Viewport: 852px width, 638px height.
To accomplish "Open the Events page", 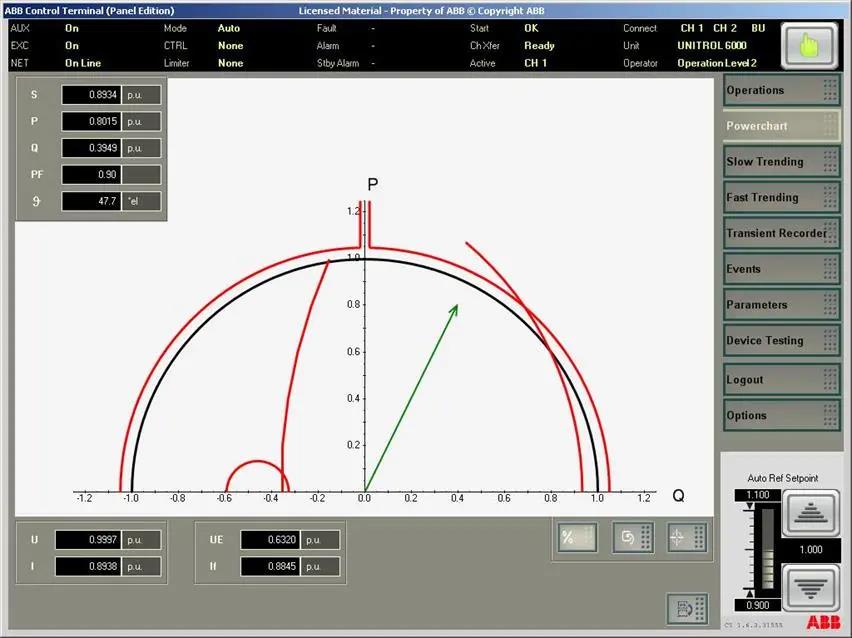I will click(781, 269).
